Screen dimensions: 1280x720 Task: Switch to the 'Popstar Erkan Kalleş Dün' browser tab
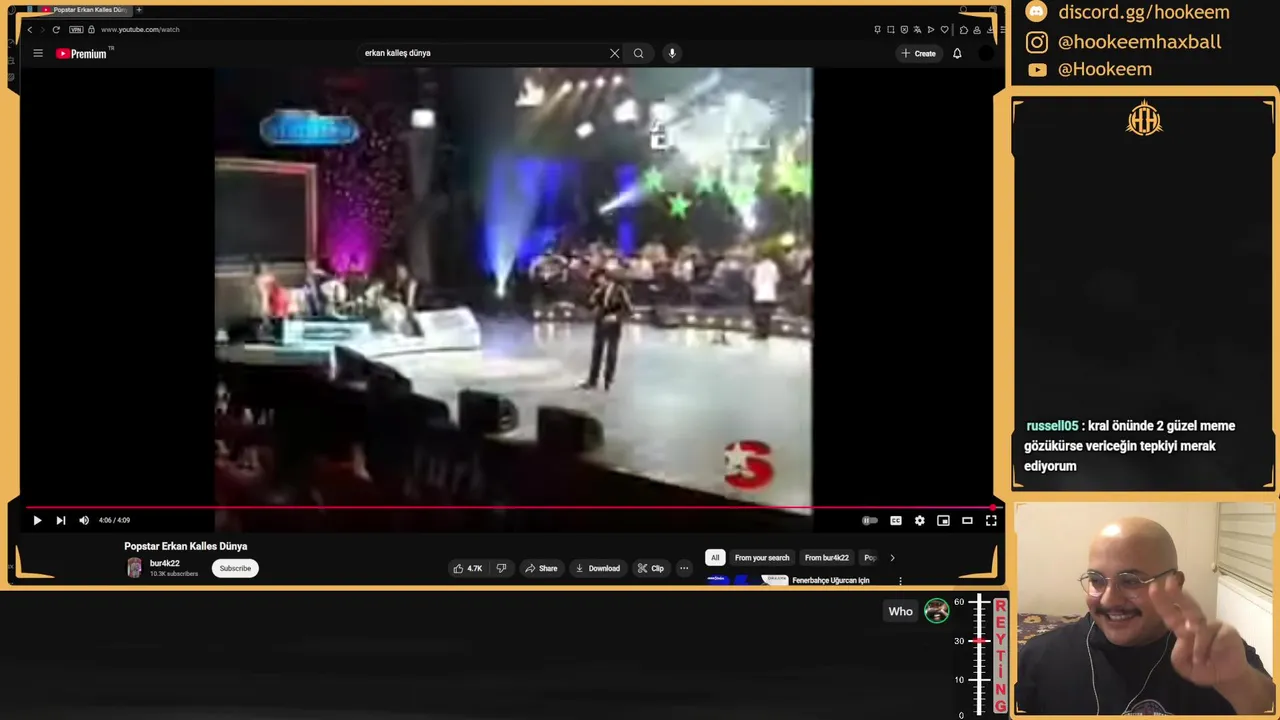point(88,10)
